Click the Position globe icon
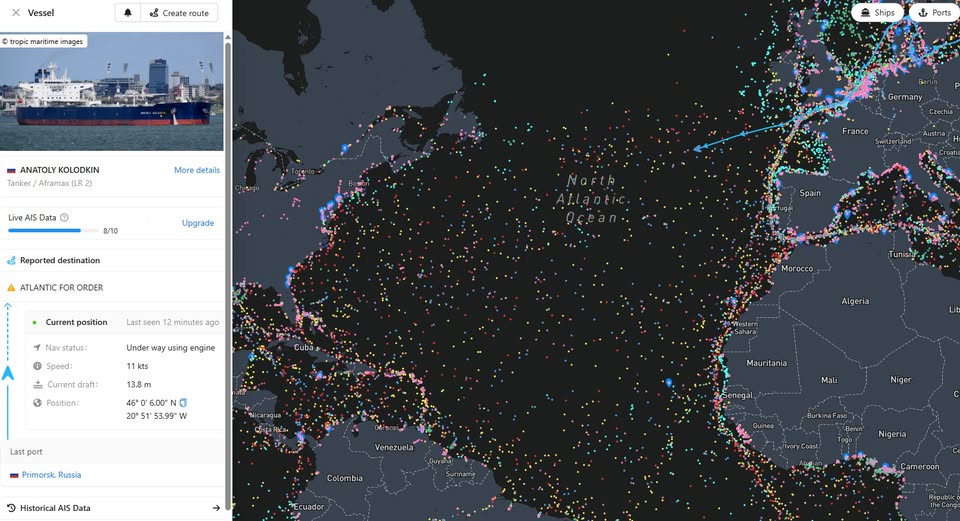The image size is (960, 521). click(37, 403)
